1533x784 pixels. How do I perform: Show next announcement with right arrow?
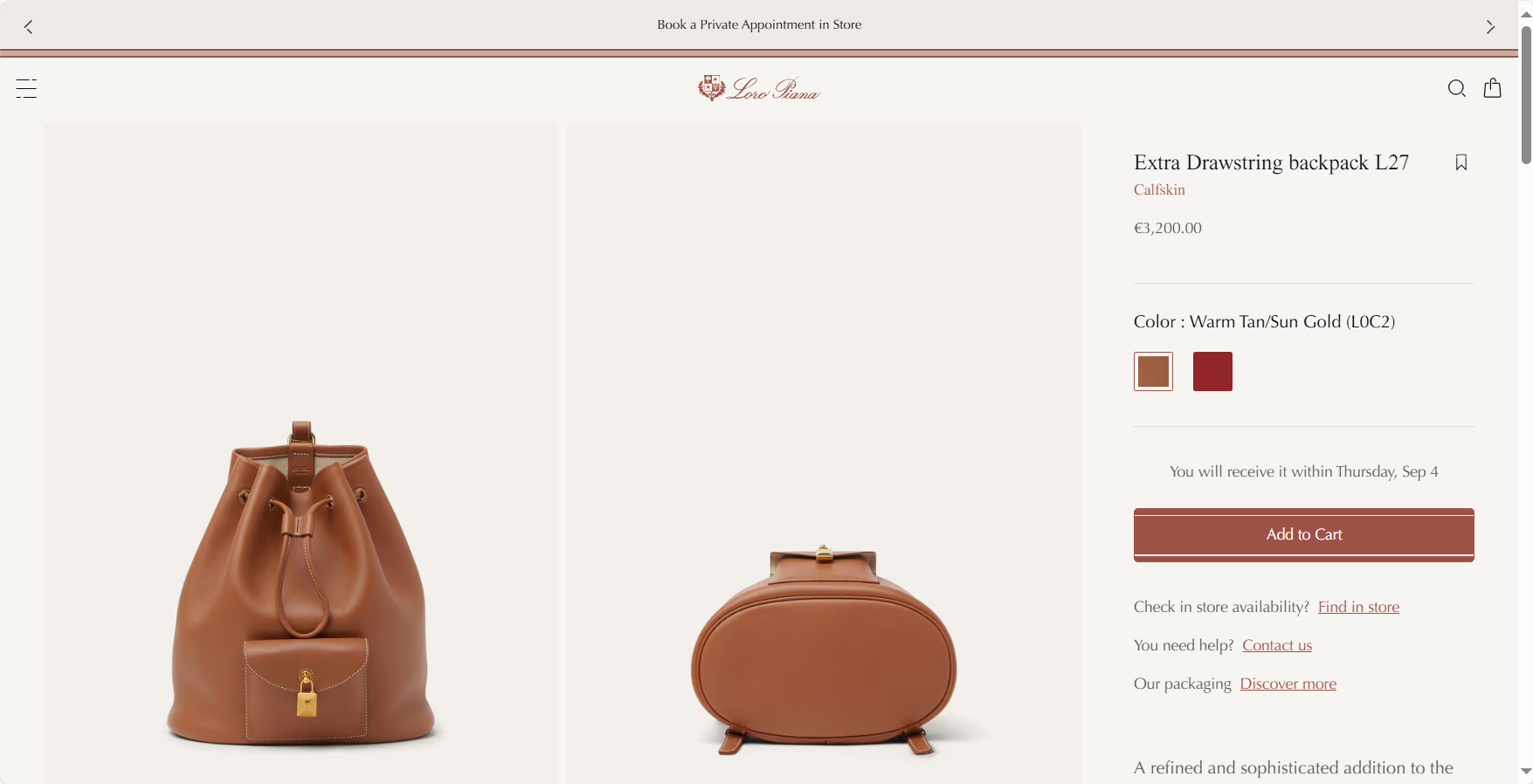tap(1490, 27)
